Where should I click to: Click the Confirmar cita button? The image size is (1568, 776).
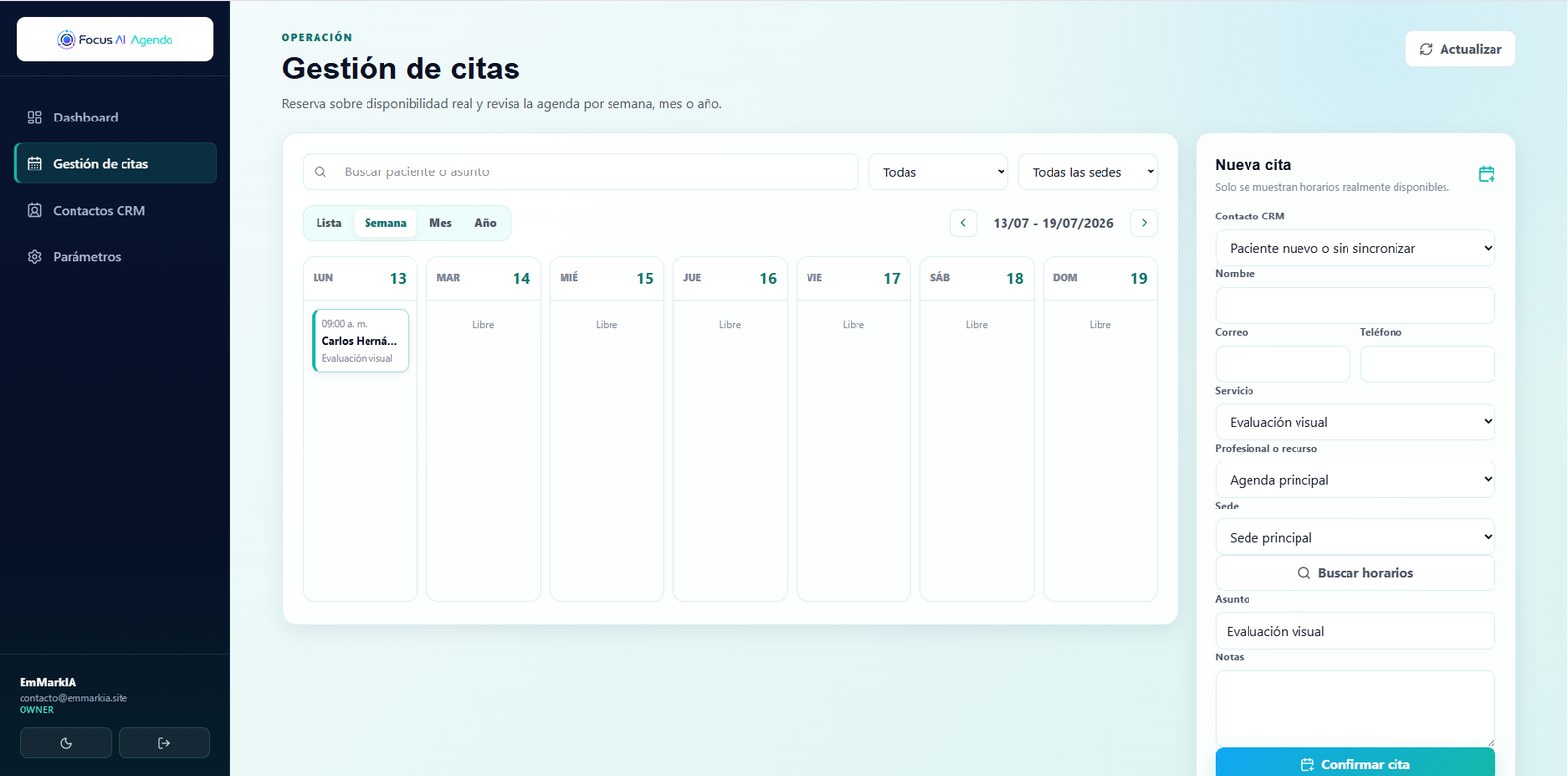click(x=1355, y=763)
